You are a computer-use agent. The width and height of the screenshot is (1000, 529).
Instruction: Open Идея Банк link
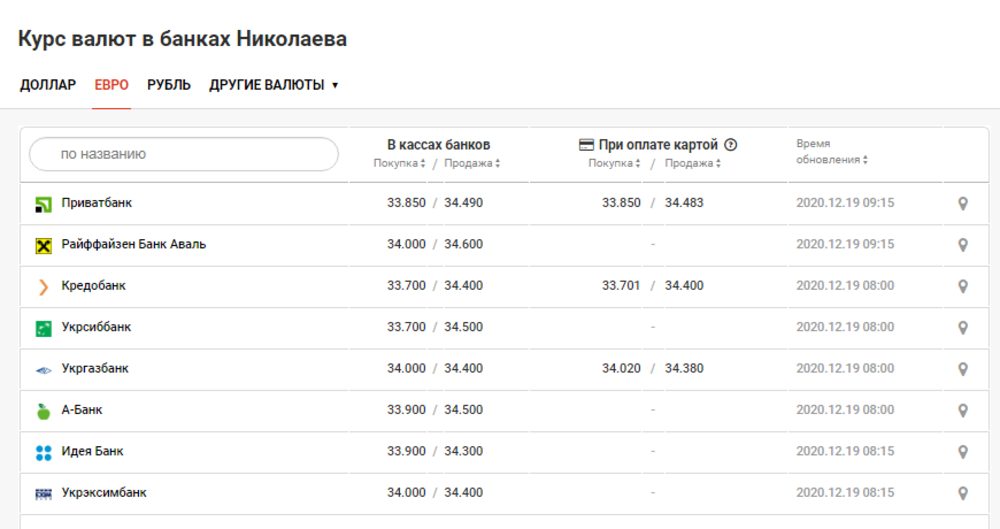(92, 451)
